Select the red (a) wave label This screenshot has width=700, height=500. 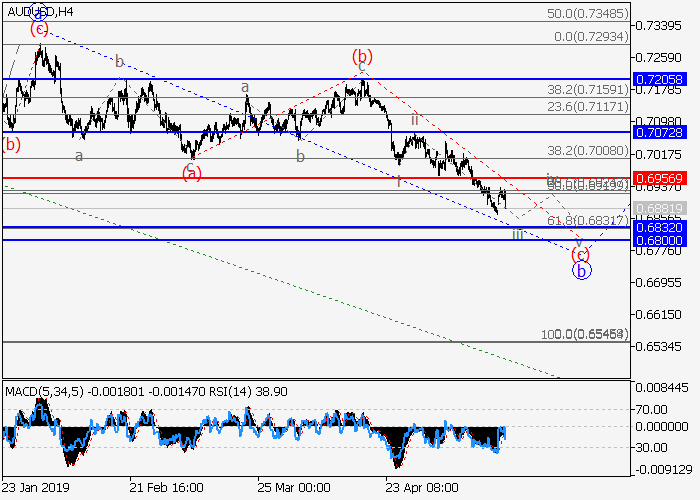192,173
